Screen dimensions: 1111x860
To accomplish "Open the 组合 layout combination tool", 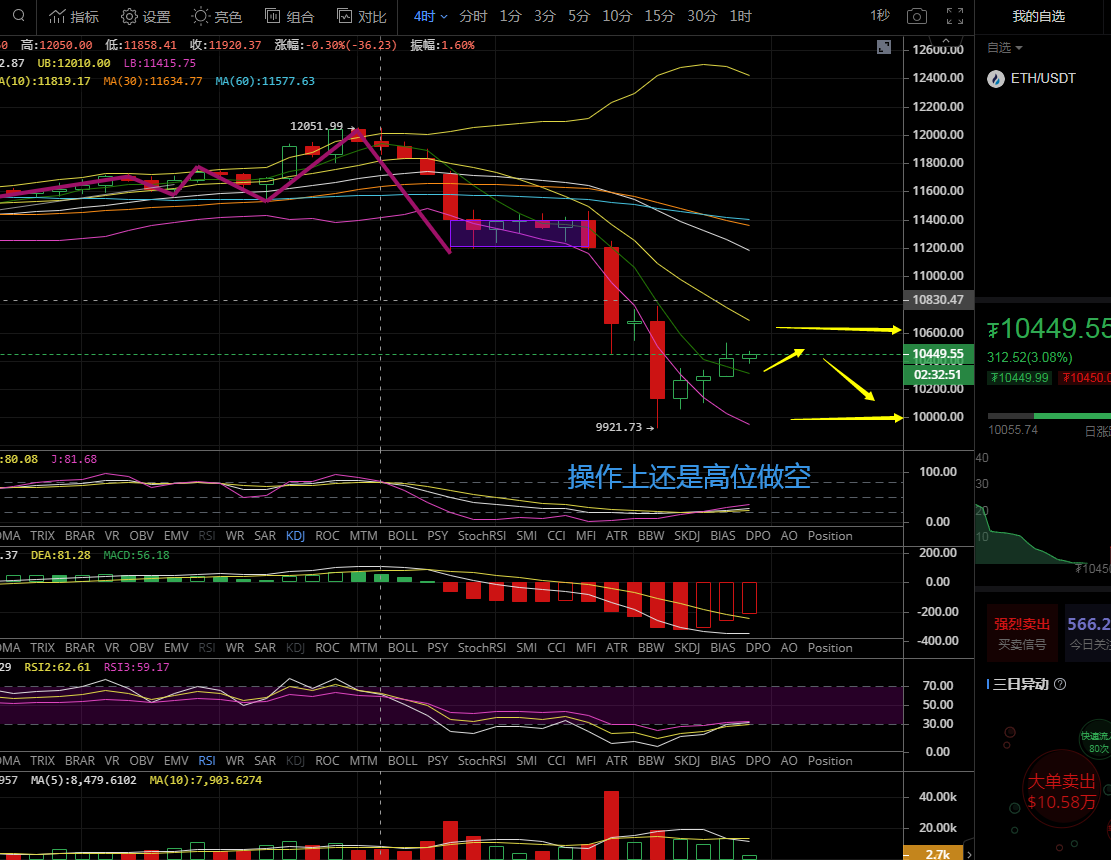I will coord(289,16).
